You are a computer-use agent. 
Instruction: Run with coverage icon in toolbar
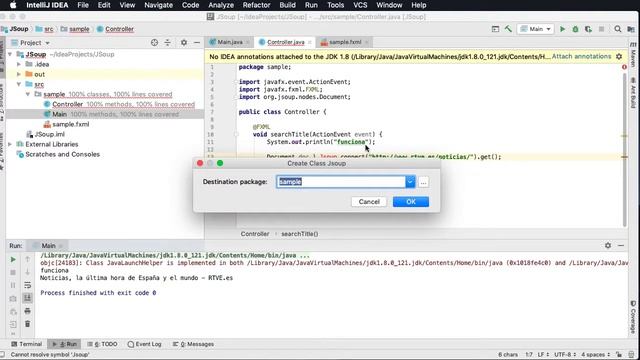pos(588,29)
